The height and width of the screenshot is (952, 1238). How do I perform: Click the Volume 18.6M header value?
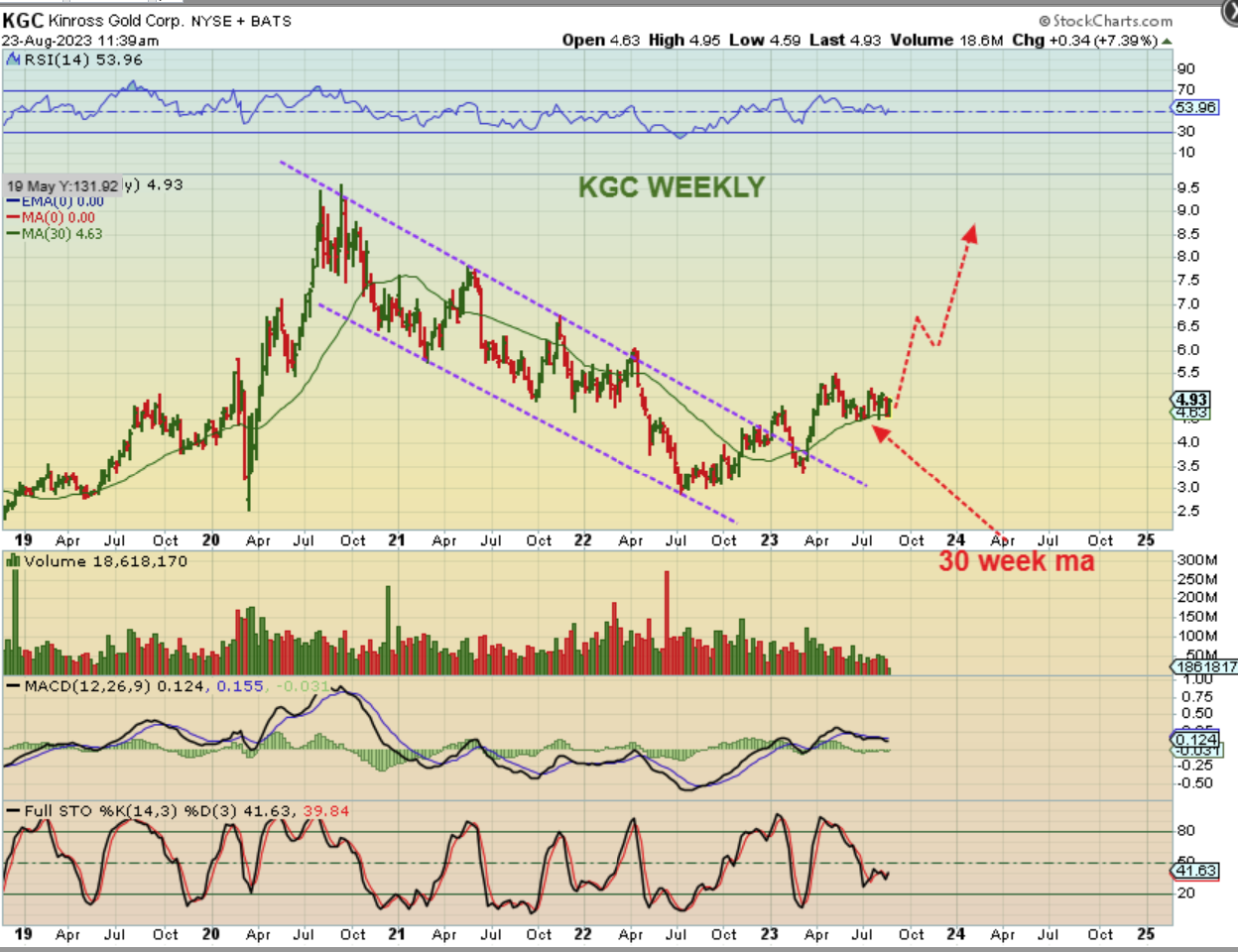946,40
